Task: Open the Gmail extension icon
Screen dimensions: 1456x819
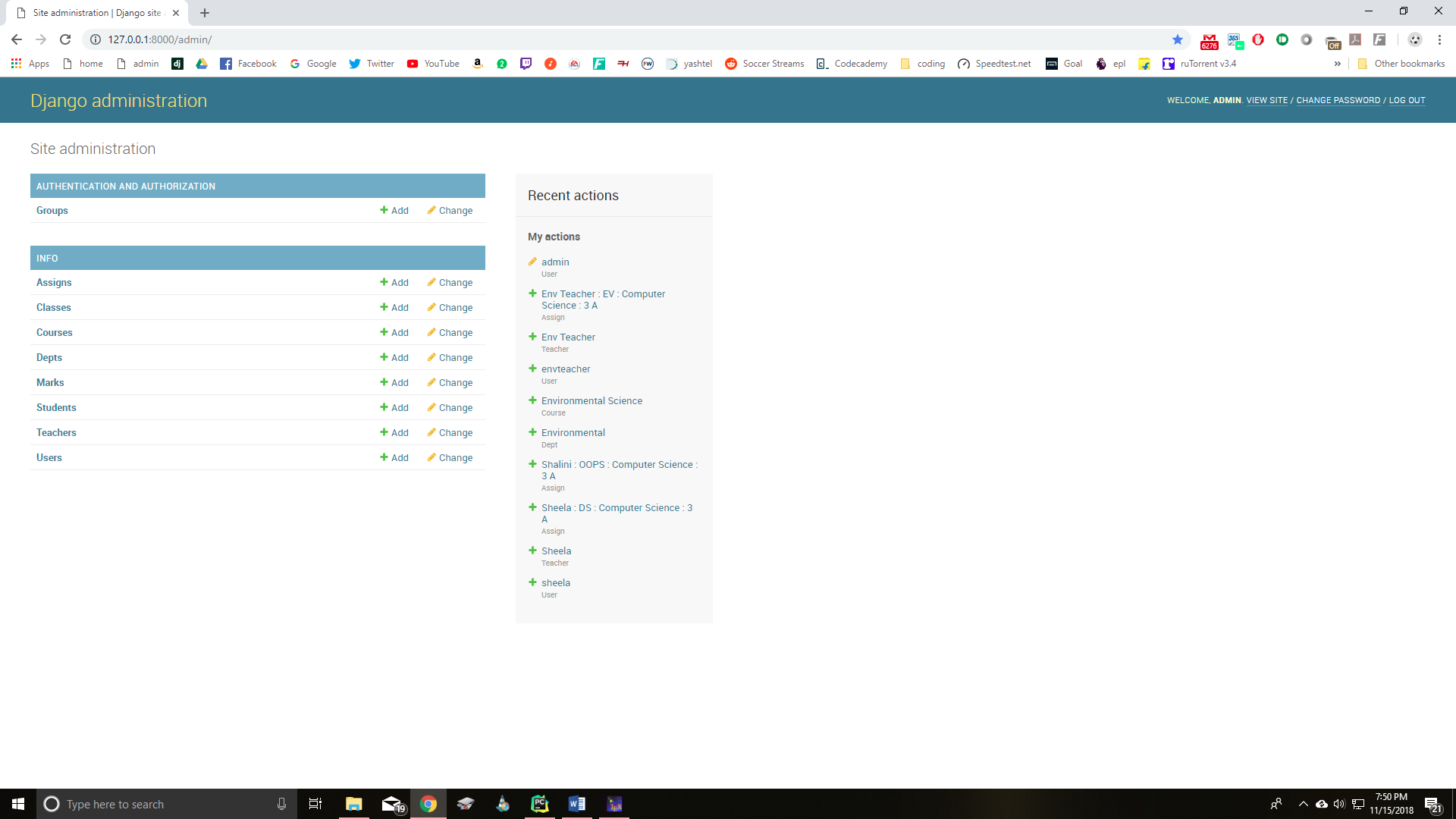Action: (x=1210, y=40)
